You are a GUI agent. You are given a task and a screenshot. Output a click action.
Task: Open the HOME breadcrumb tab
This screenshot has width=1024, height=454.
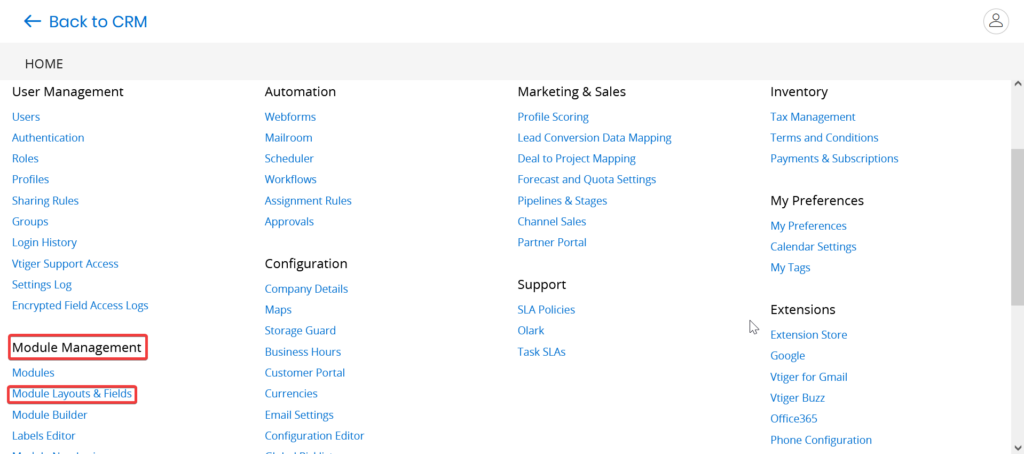coord(44,64)
